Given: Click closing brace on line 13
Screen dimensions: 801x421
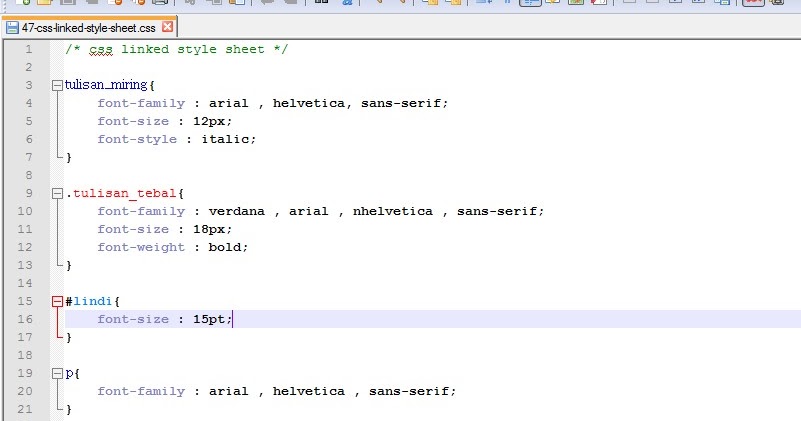Looking at the screenshot, I should pyautogui.click(x=69, y=266).
